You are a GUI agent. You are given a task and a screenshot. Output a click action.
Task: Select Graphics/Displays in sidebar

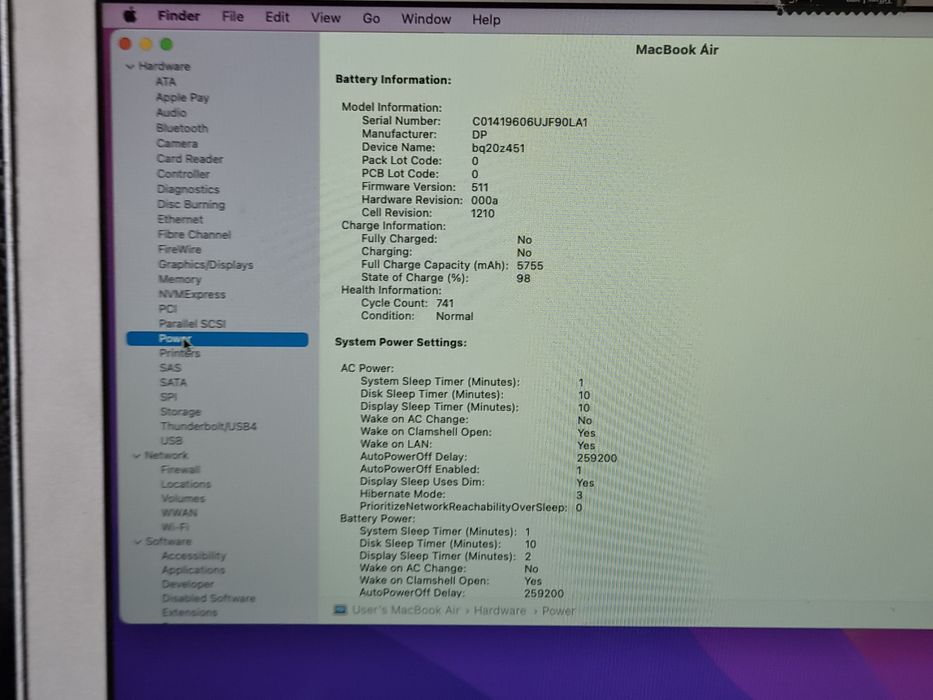pos(206,264)
